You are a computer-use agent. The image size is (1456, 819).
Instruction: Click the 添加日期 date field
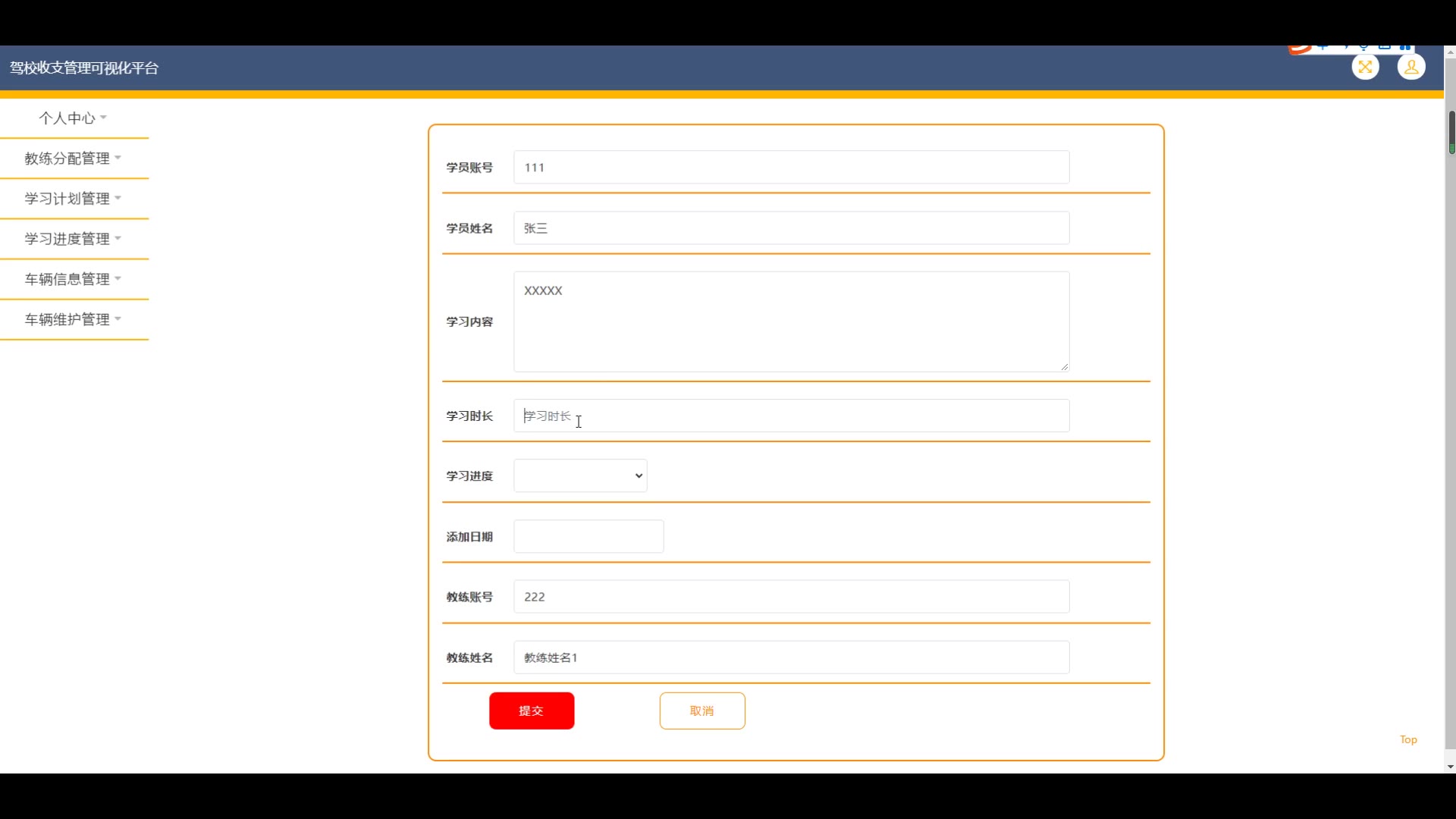588,536
